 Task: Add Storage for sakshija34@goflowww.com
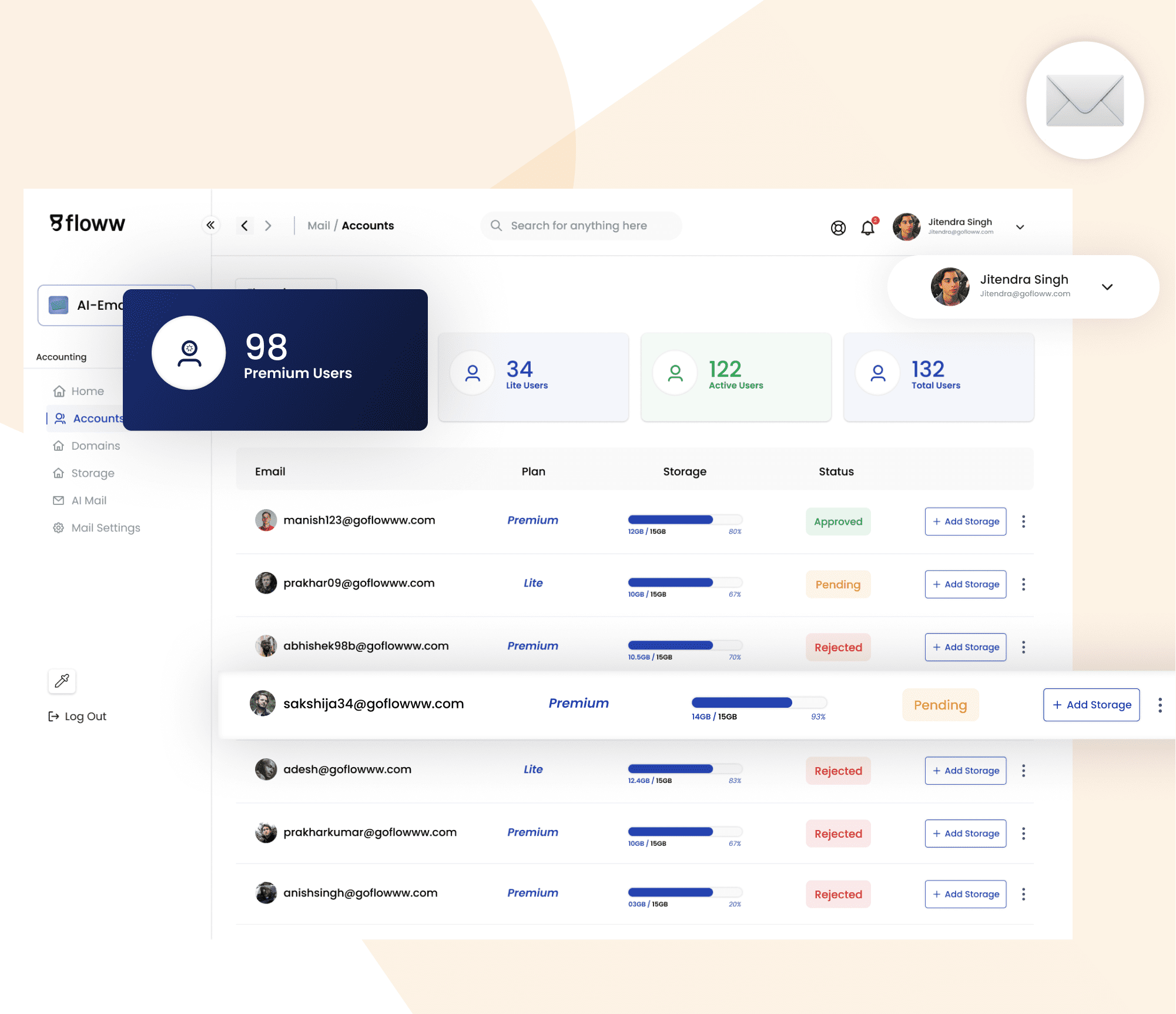[1091, 705]
